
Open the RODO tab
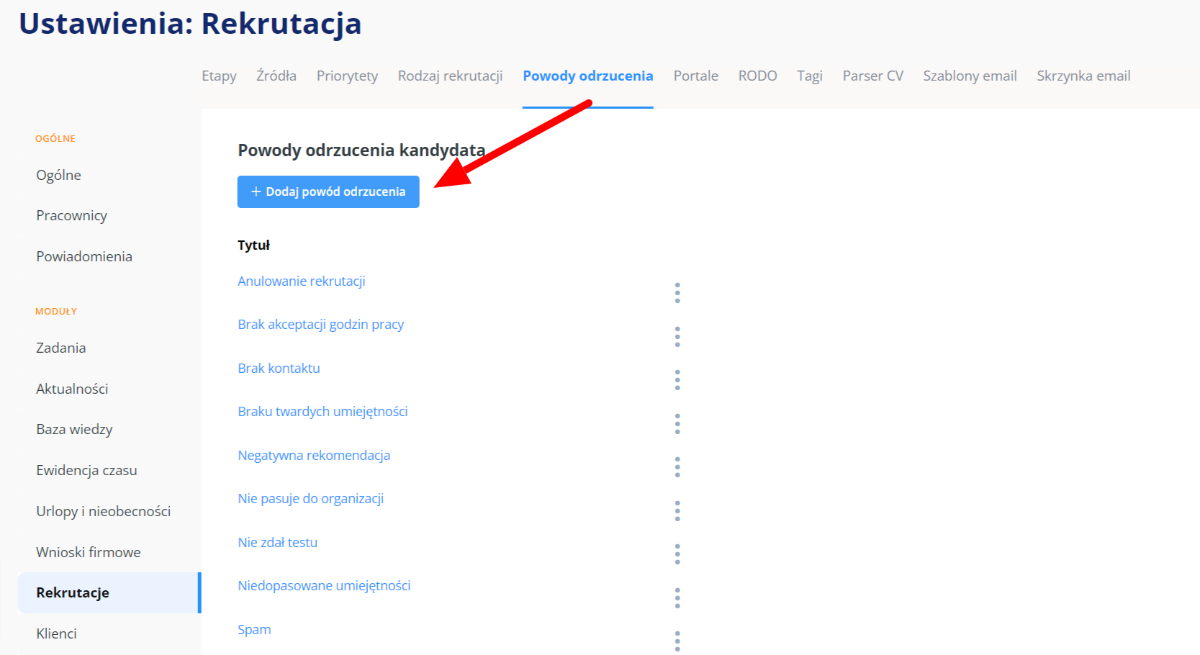tap(757, 76)
